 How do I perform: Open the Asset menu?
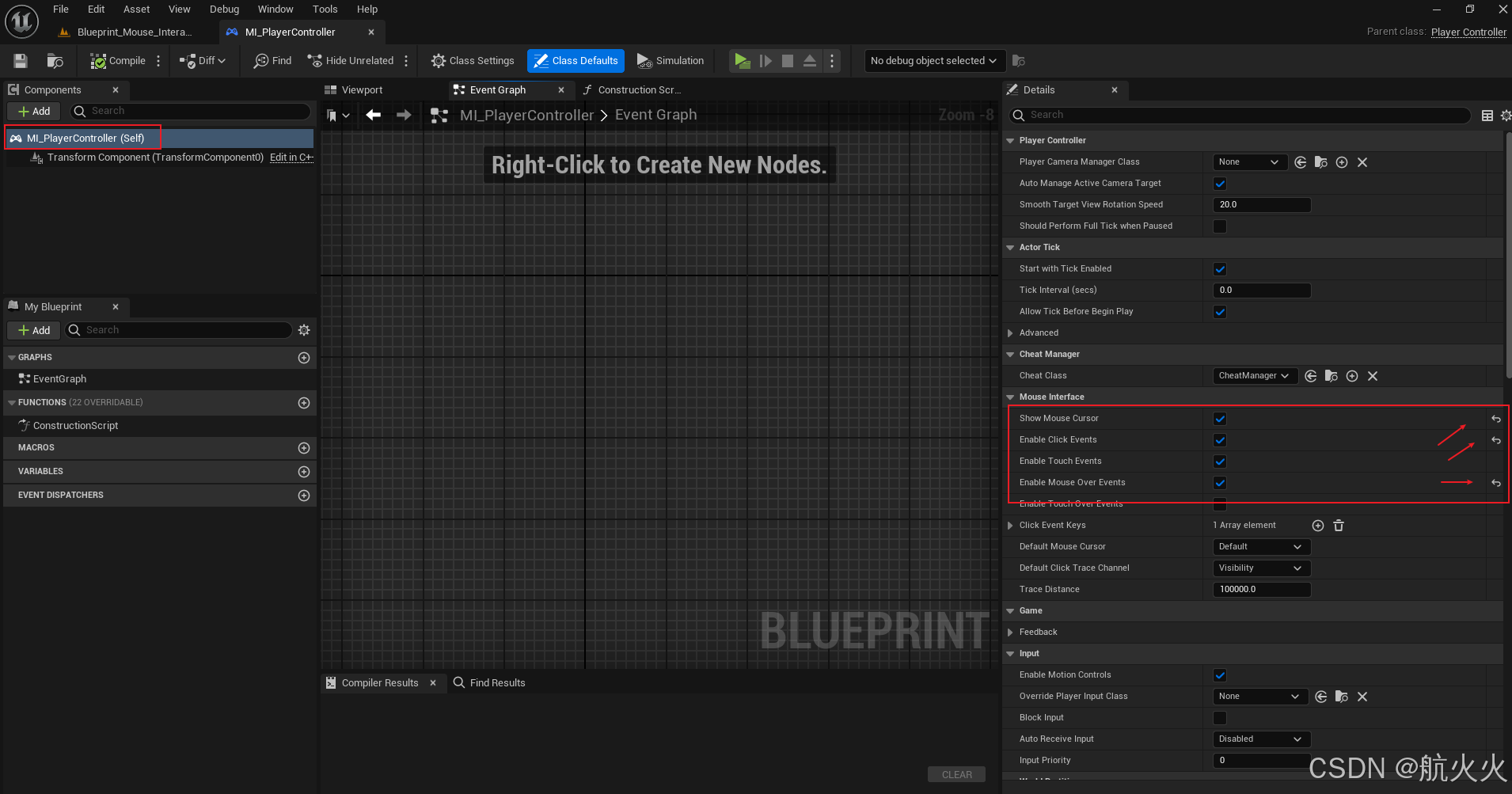pos(136,9)
